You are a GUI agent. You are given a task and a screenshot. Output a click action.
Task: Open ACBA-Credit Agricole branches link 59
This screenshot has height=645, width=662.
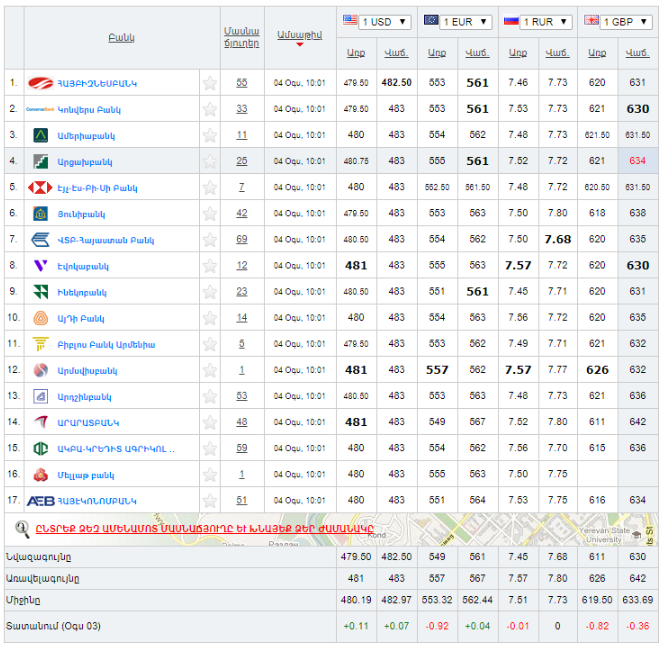[241, 448]
